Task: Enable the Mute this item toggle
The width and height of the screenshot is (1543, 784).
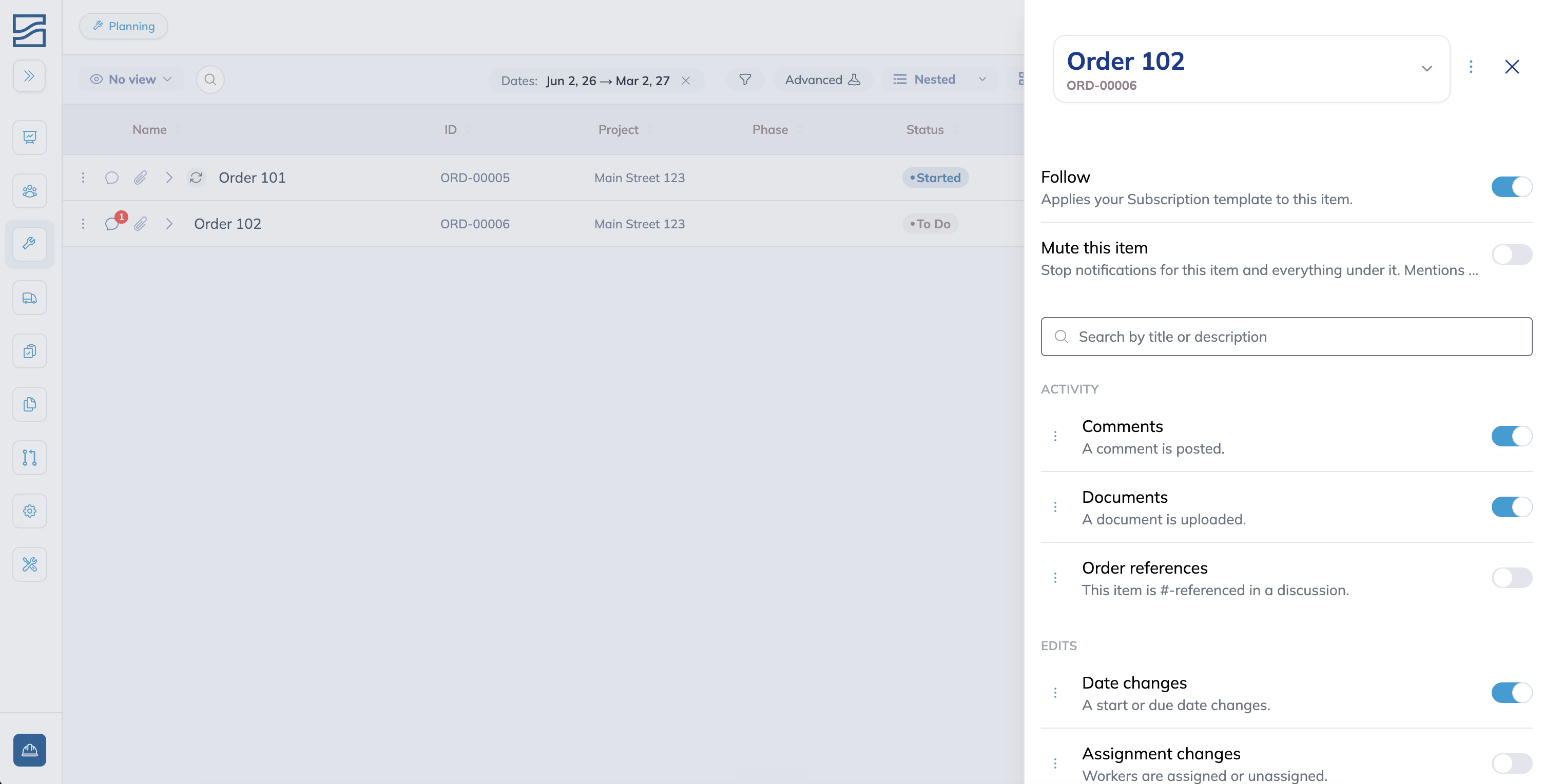Action: pyautogui.click(x=1511, y=254)
